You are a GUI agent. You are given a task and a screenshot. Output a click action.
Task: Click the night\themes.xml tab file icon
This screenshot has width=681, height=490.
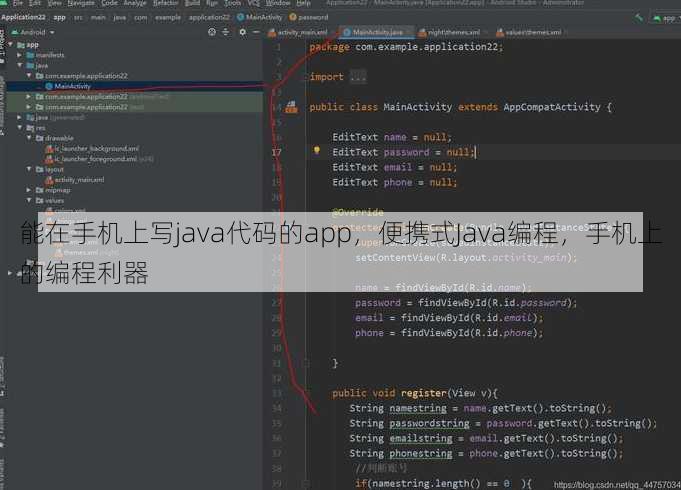click(422, 32)
